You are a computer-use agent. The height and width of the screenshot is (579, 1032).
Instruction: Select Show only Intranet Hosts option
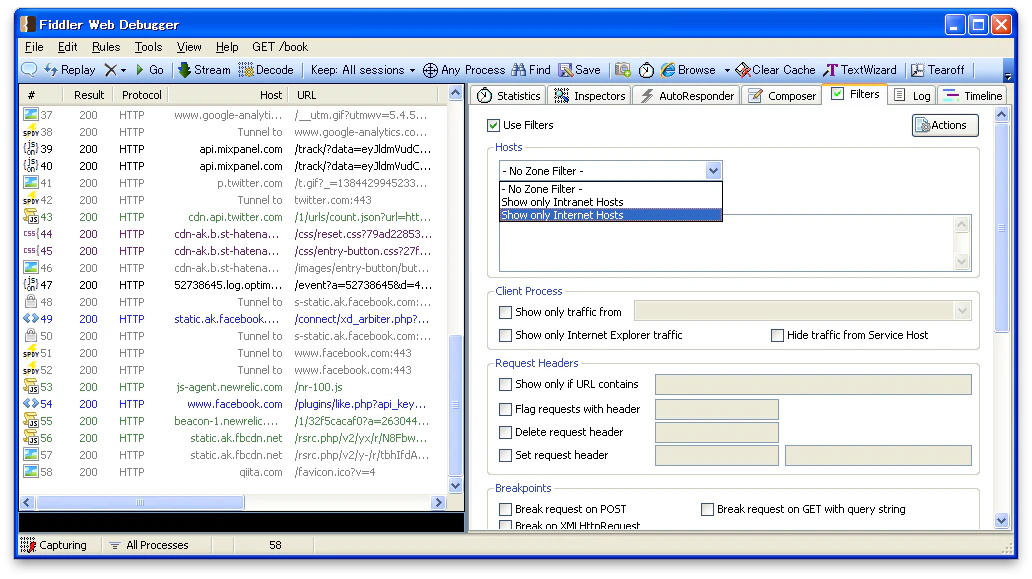[610, 202]
